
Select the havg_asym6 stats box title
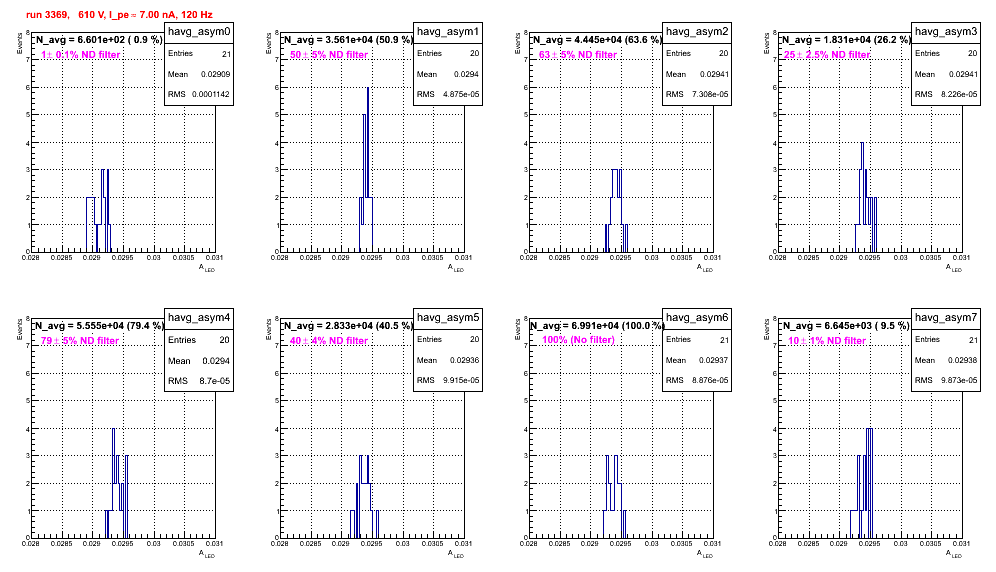(697, 318)
